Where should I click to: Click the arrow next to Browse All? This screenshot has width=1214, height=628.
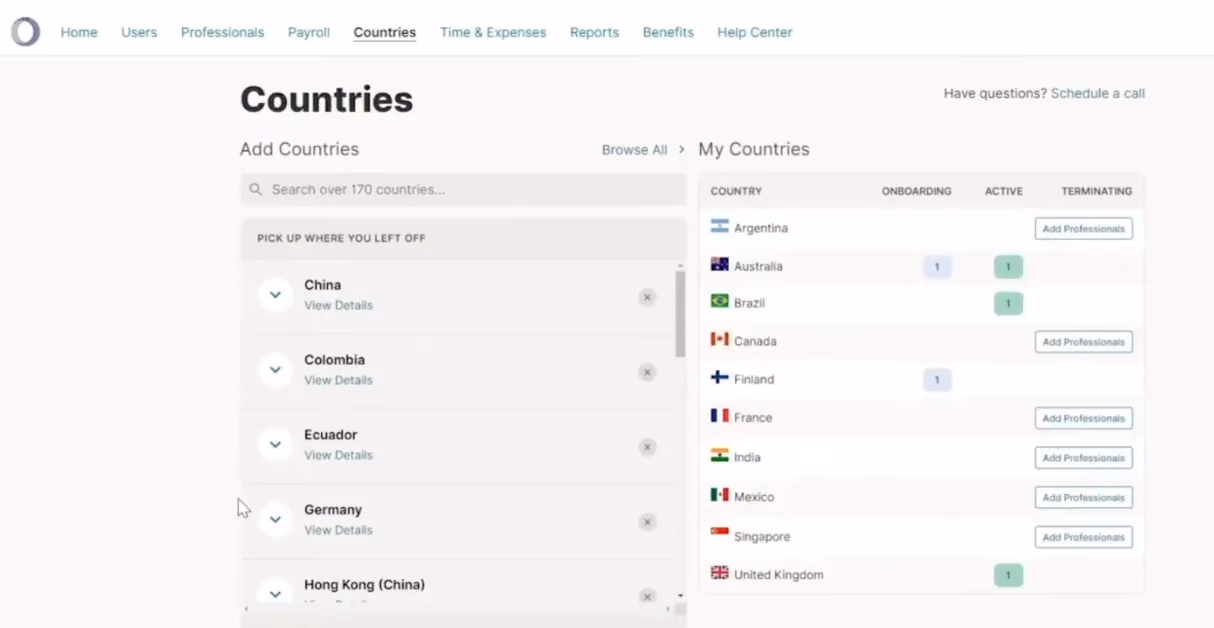[x=681, y=149]
